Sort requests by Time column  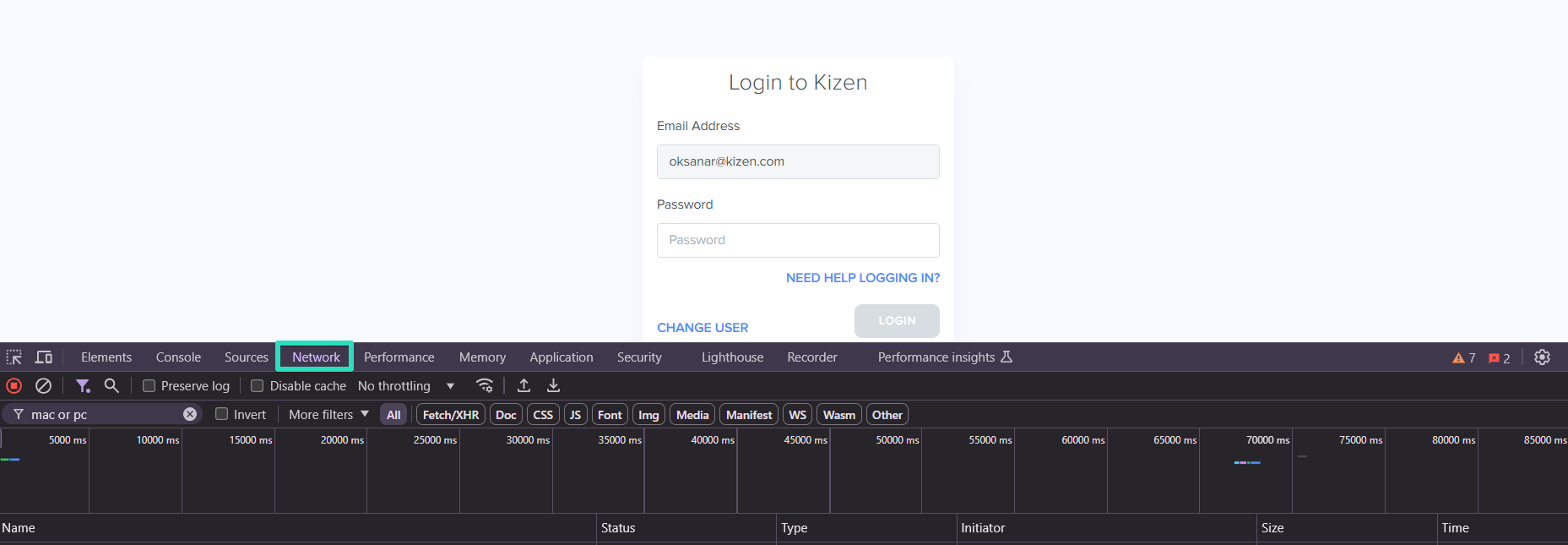click(x=1503, y=528)
